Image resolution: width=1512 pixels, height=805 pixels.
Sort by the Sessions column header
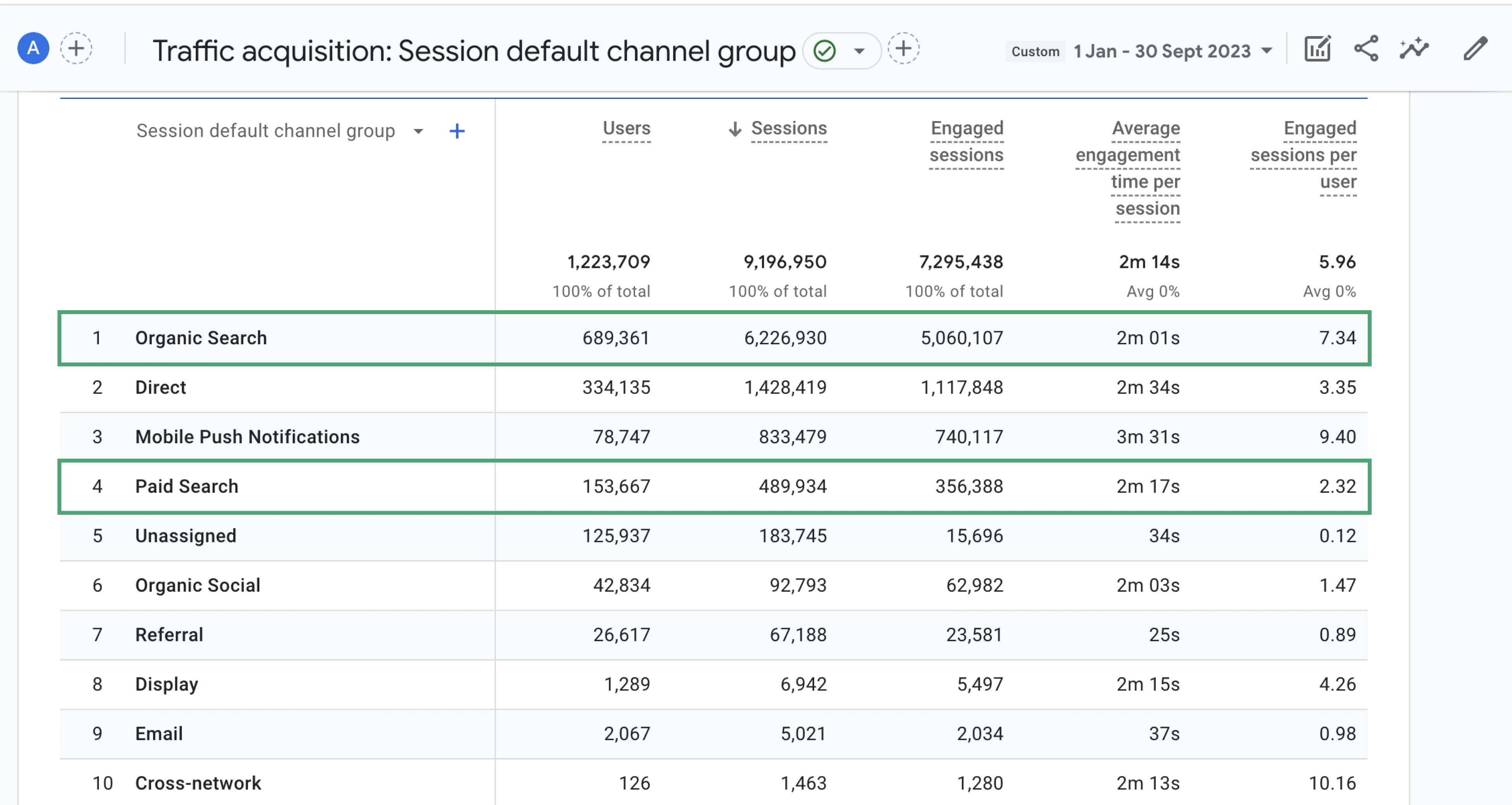789,129
